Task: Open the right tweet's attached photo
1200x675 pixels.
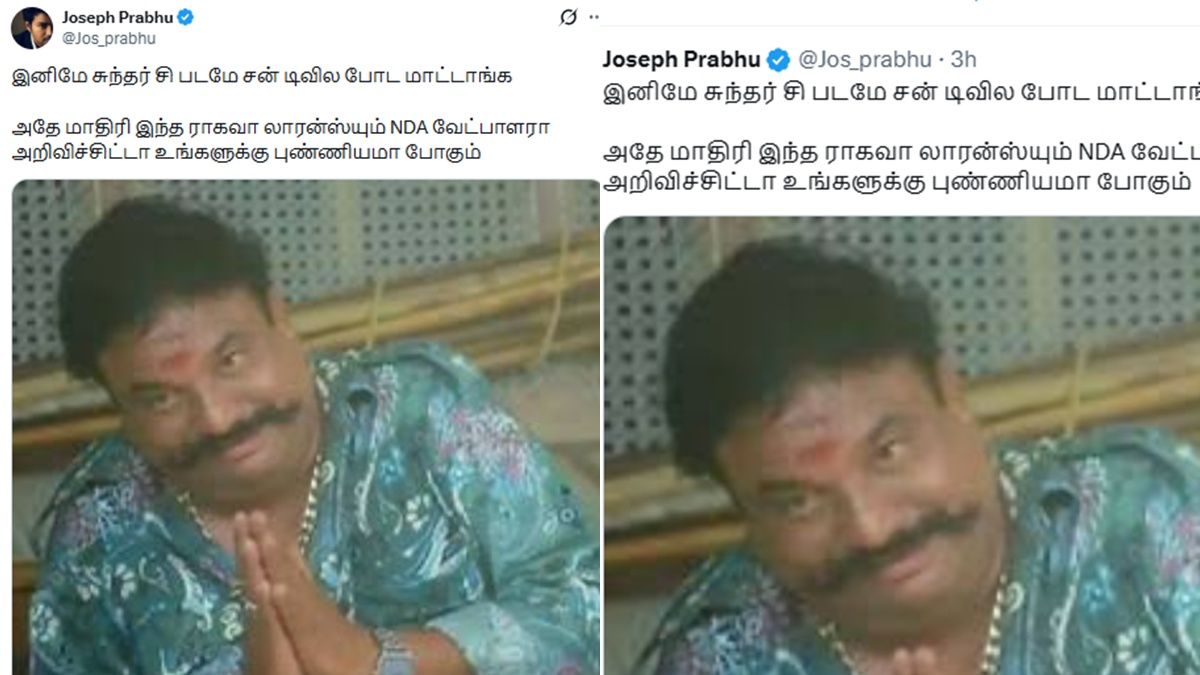Action: click(x=902, y=446)
